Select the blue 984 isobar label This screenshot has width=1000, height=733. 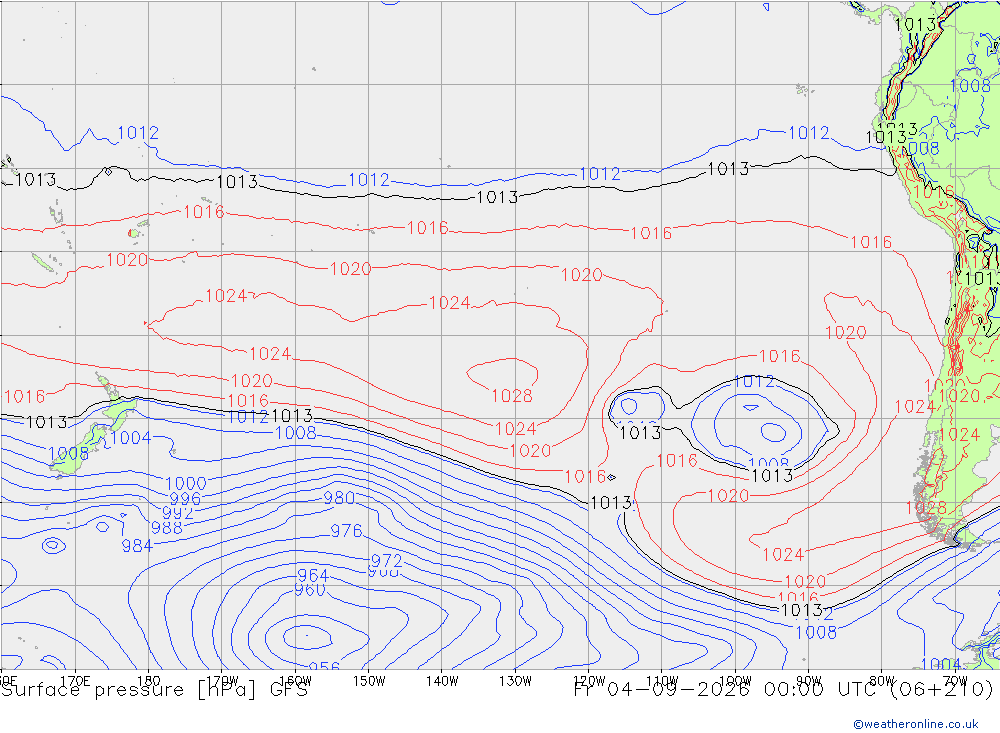[137, 546]
